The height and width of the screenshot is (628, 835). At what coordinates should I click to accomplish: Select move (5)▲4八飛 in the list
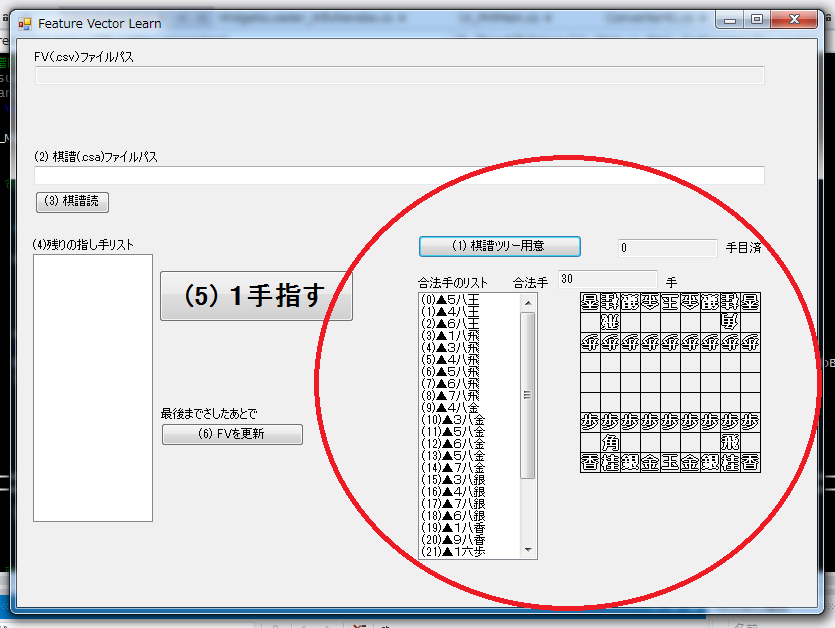(x=450, y=360)
